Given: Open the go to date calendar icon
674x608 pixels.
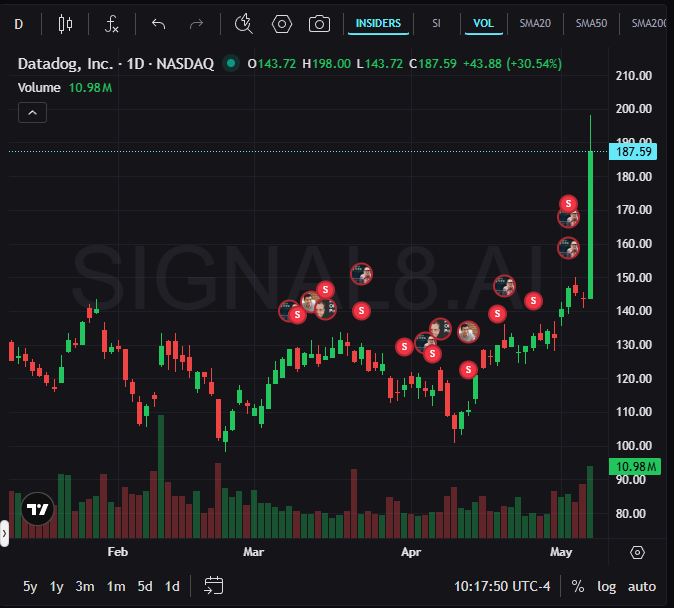Looking at the screenshot, I should coord(214,586).
